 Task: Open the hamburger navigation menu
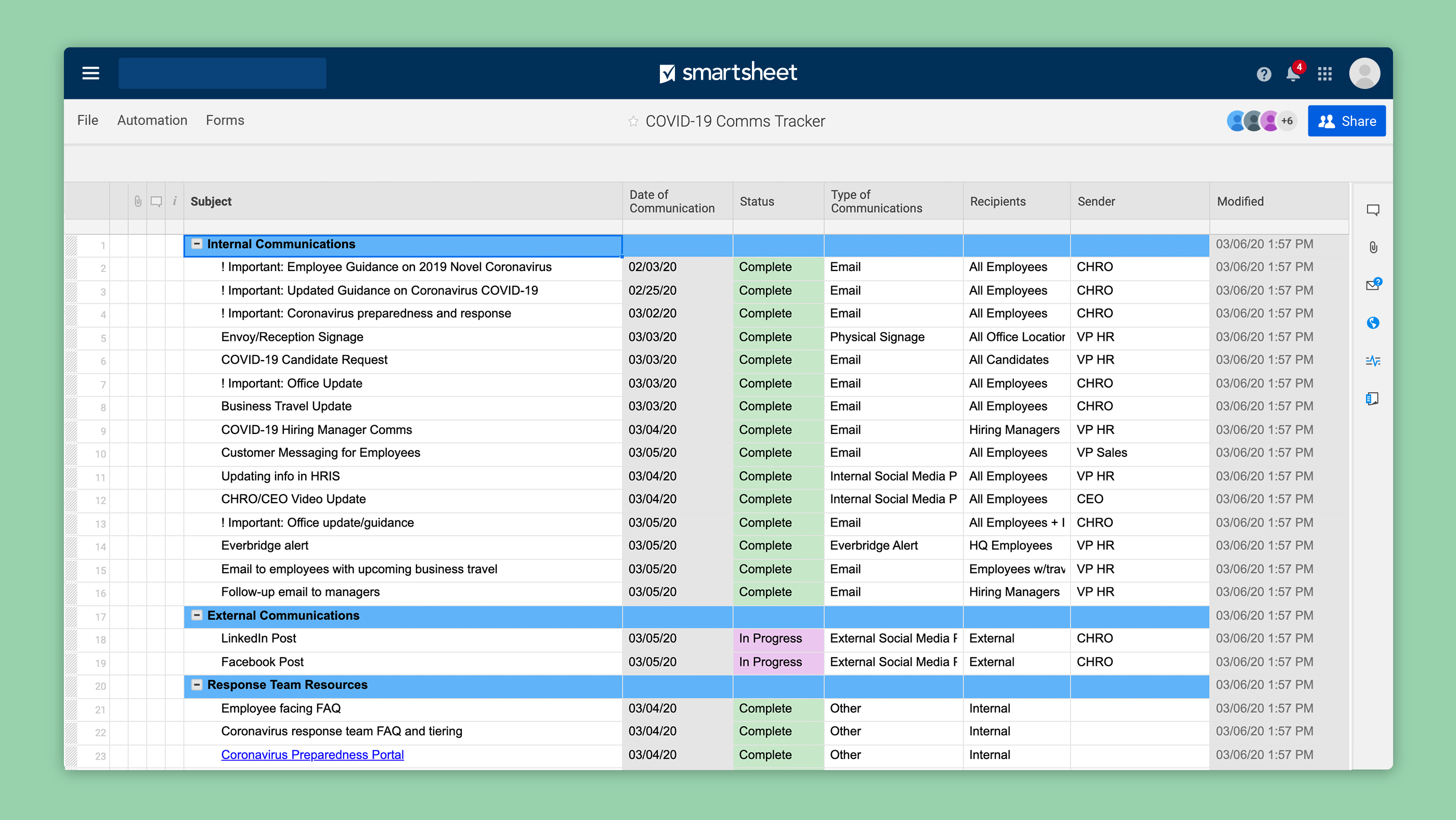[x=90, y=73]
